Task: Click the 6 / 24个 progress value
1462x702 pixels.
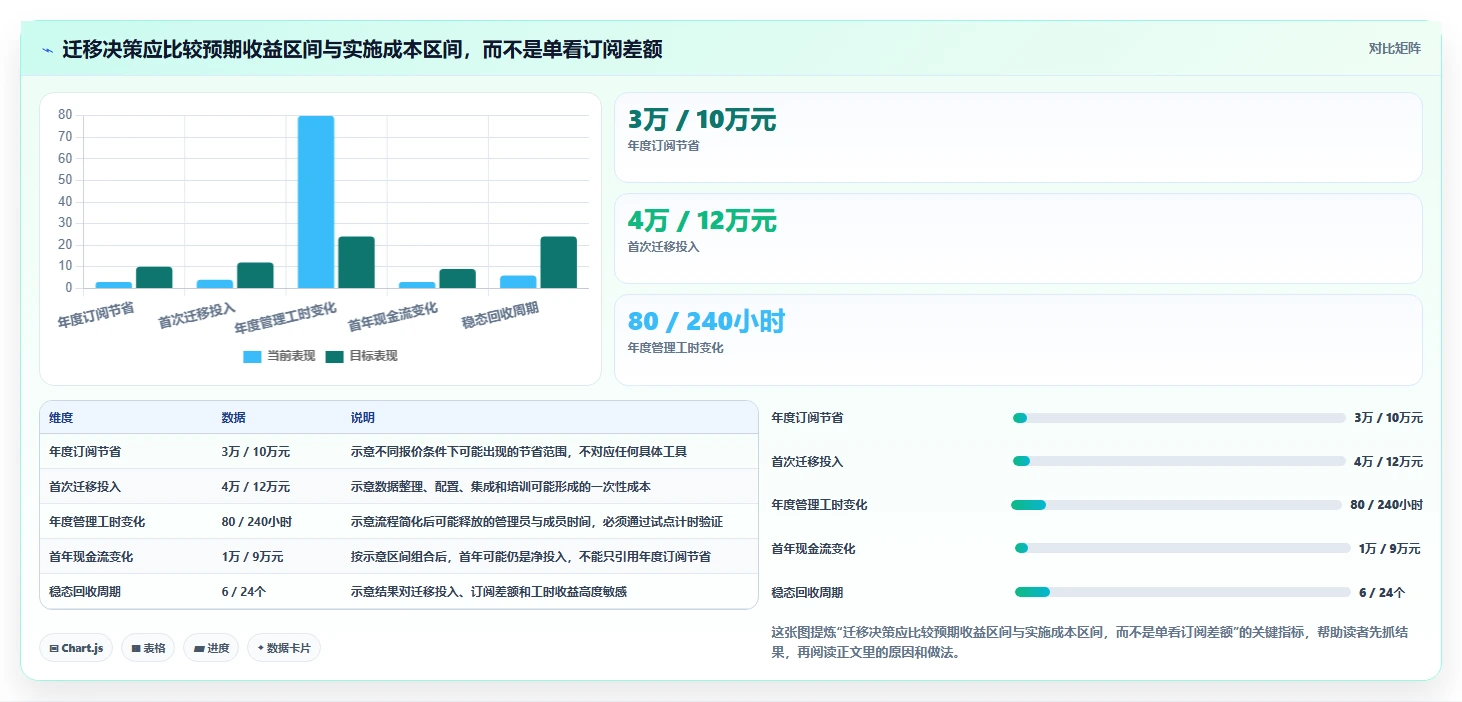Action: coord(1382,593)
